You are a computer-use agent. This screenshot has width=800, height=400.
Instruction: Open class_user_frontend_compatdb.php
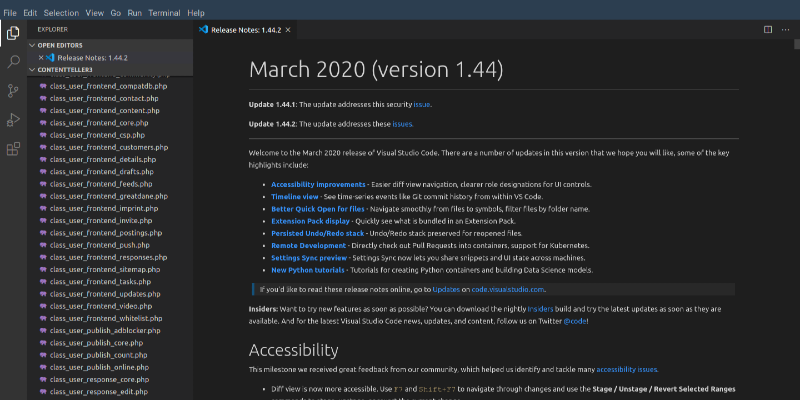pyautogui.click(x=110, y=86)
